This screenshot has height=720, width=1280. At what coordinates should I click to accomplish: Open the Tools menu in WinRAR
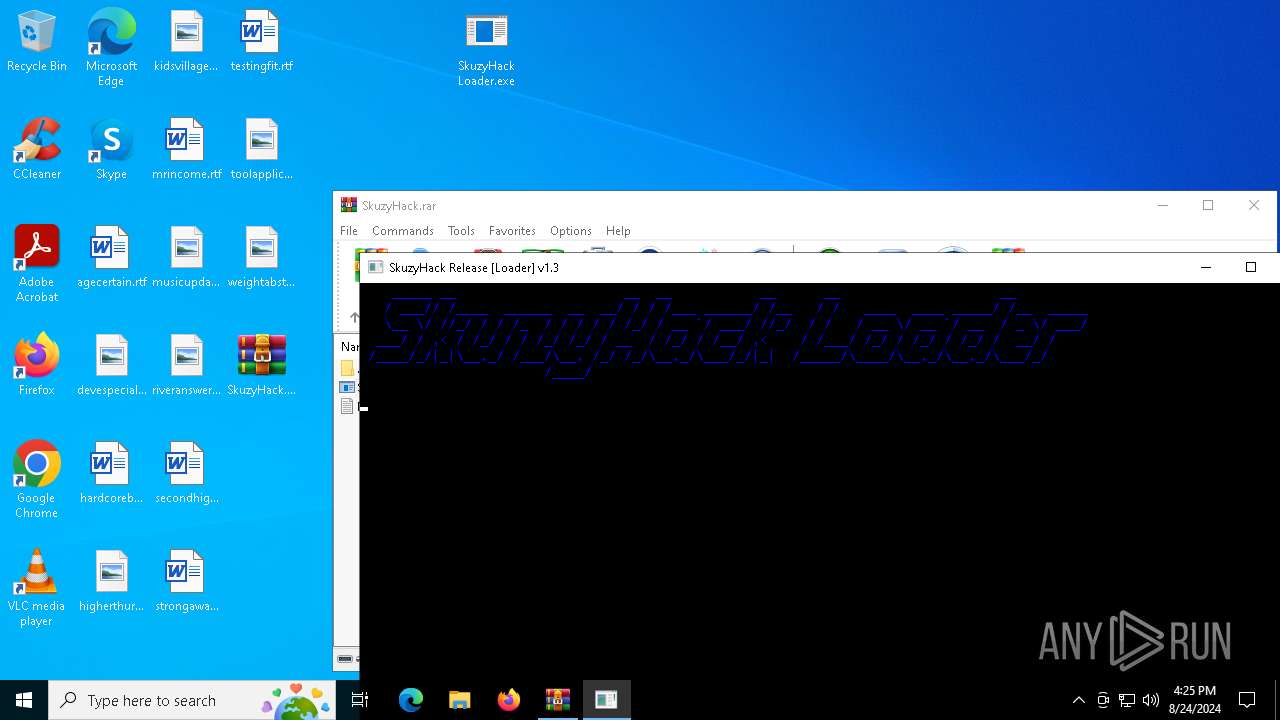(461, 231)
